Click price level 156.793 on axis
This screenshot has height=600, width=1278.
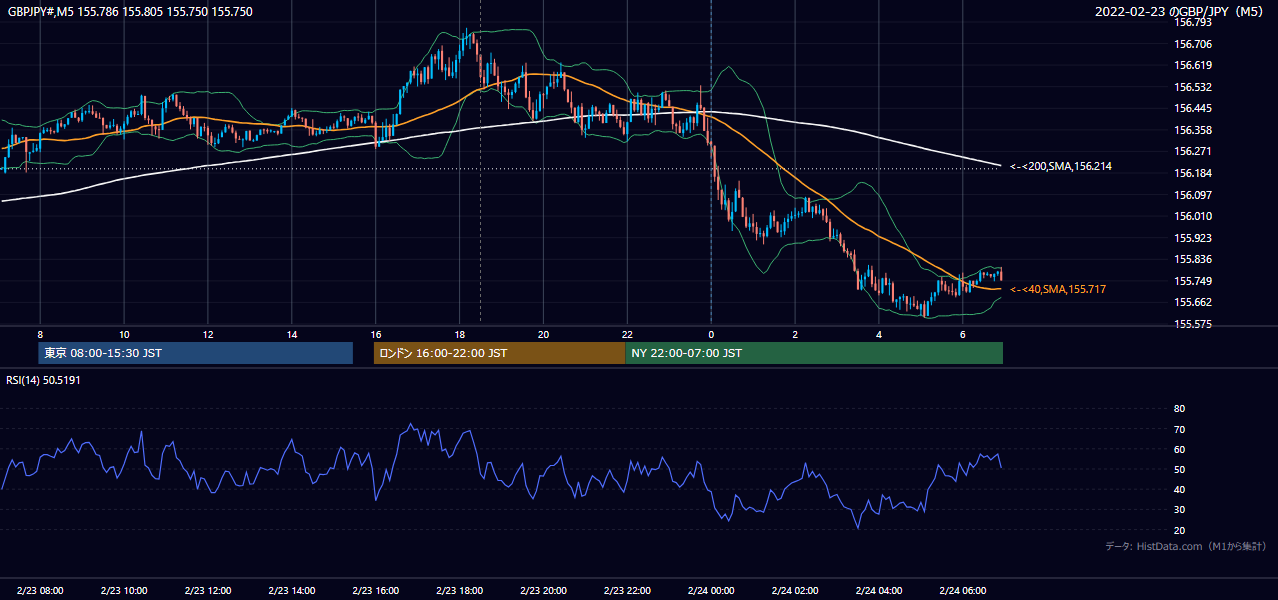[1193, 22]
